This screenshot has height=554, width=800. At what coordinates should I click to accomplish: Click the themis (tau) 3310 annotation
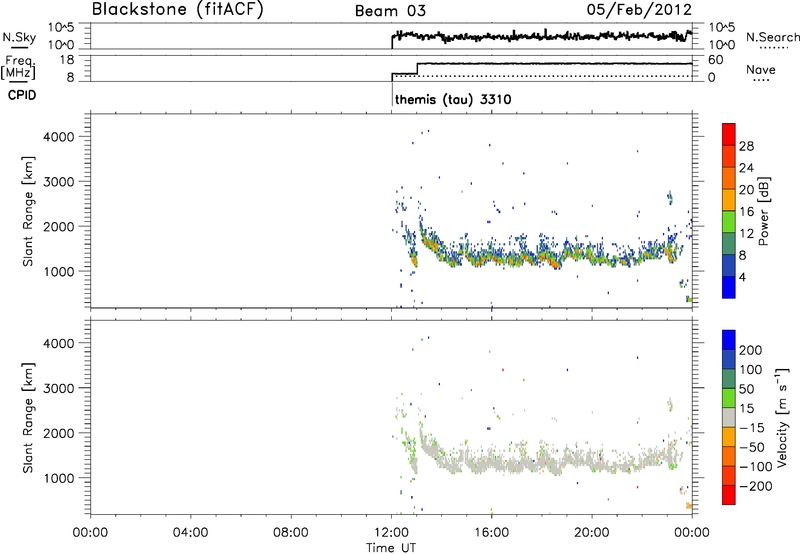(453, 99)
